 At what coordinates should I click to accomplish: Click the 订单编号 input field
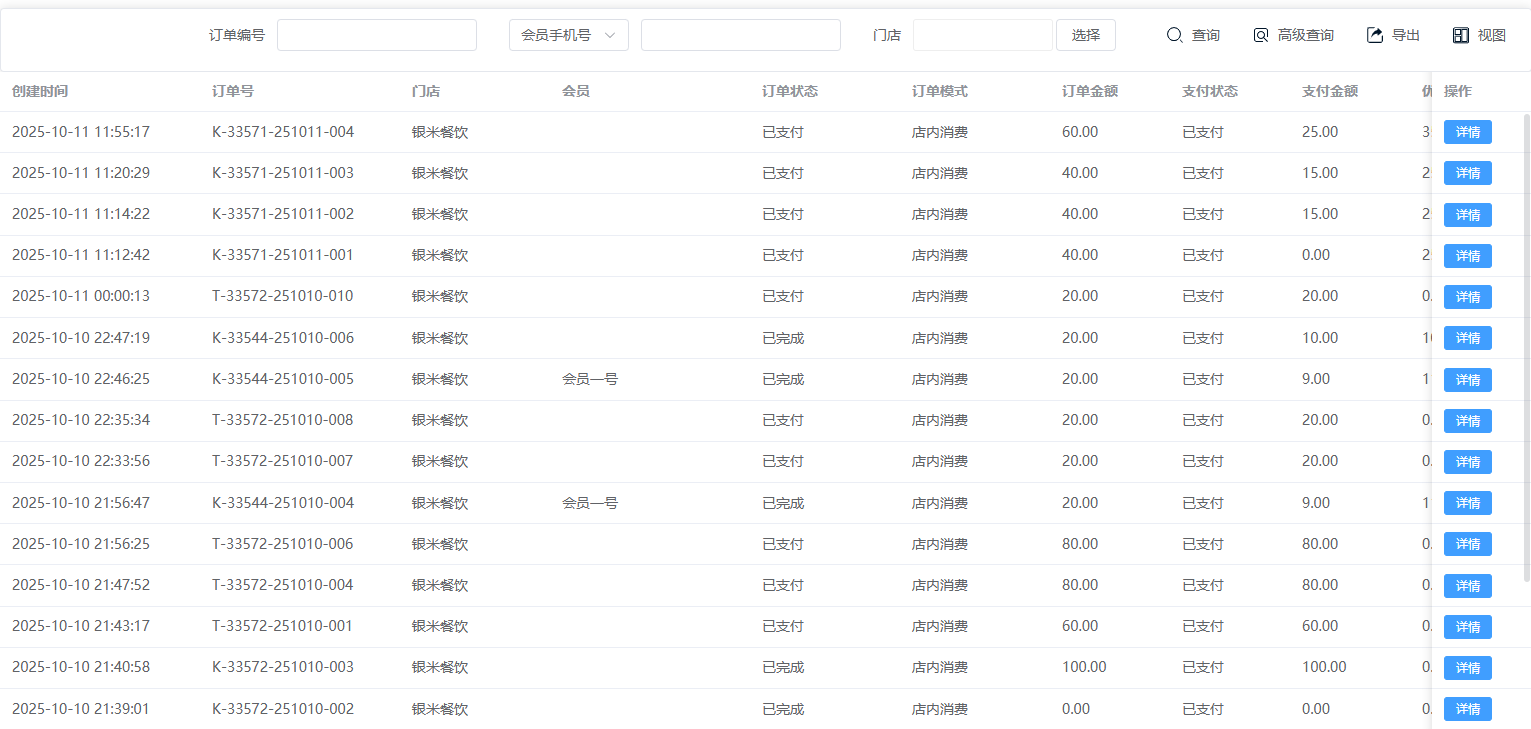377,35
